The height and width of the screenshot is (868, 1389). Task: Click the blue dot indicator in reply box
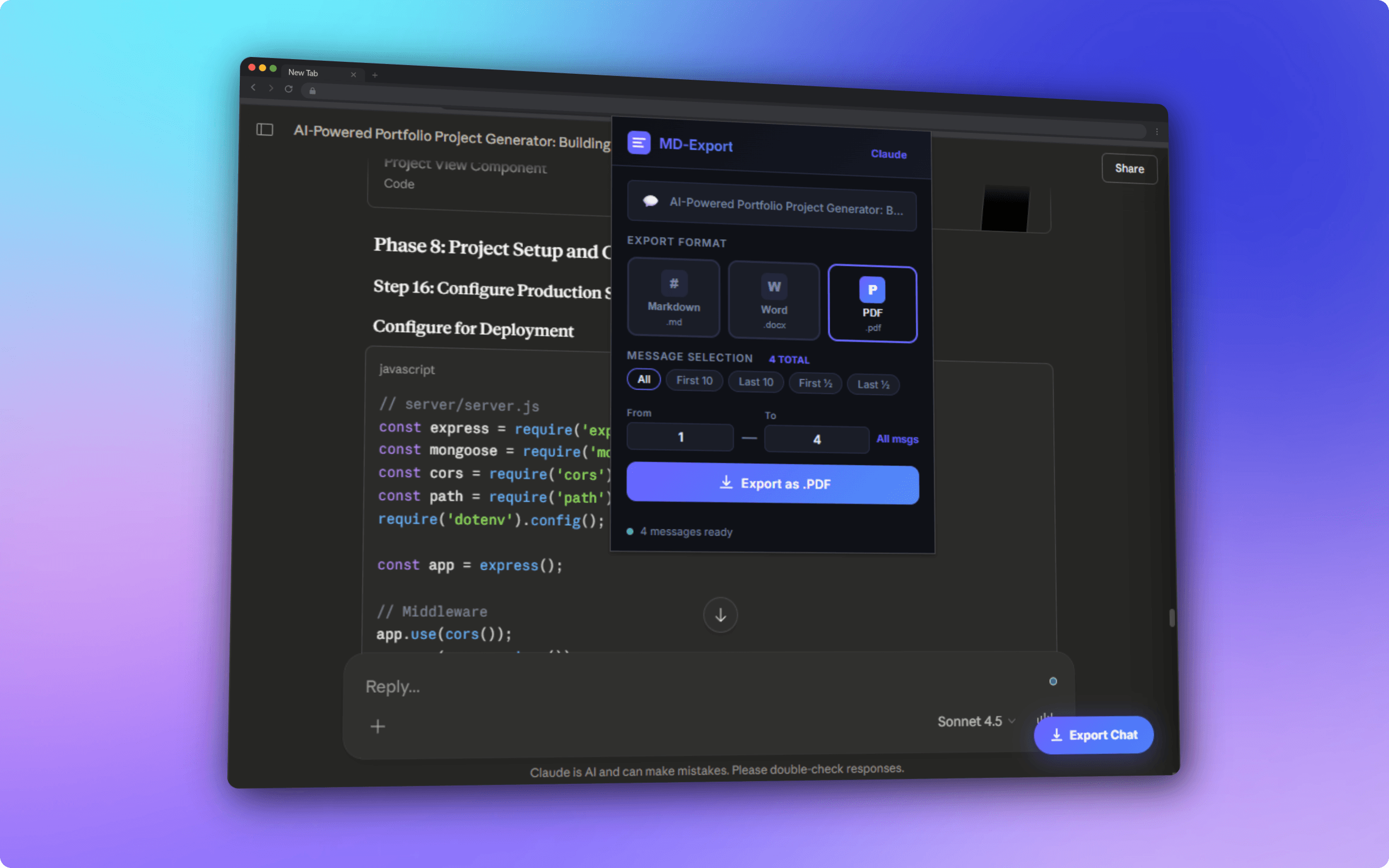click(1053, 681)
